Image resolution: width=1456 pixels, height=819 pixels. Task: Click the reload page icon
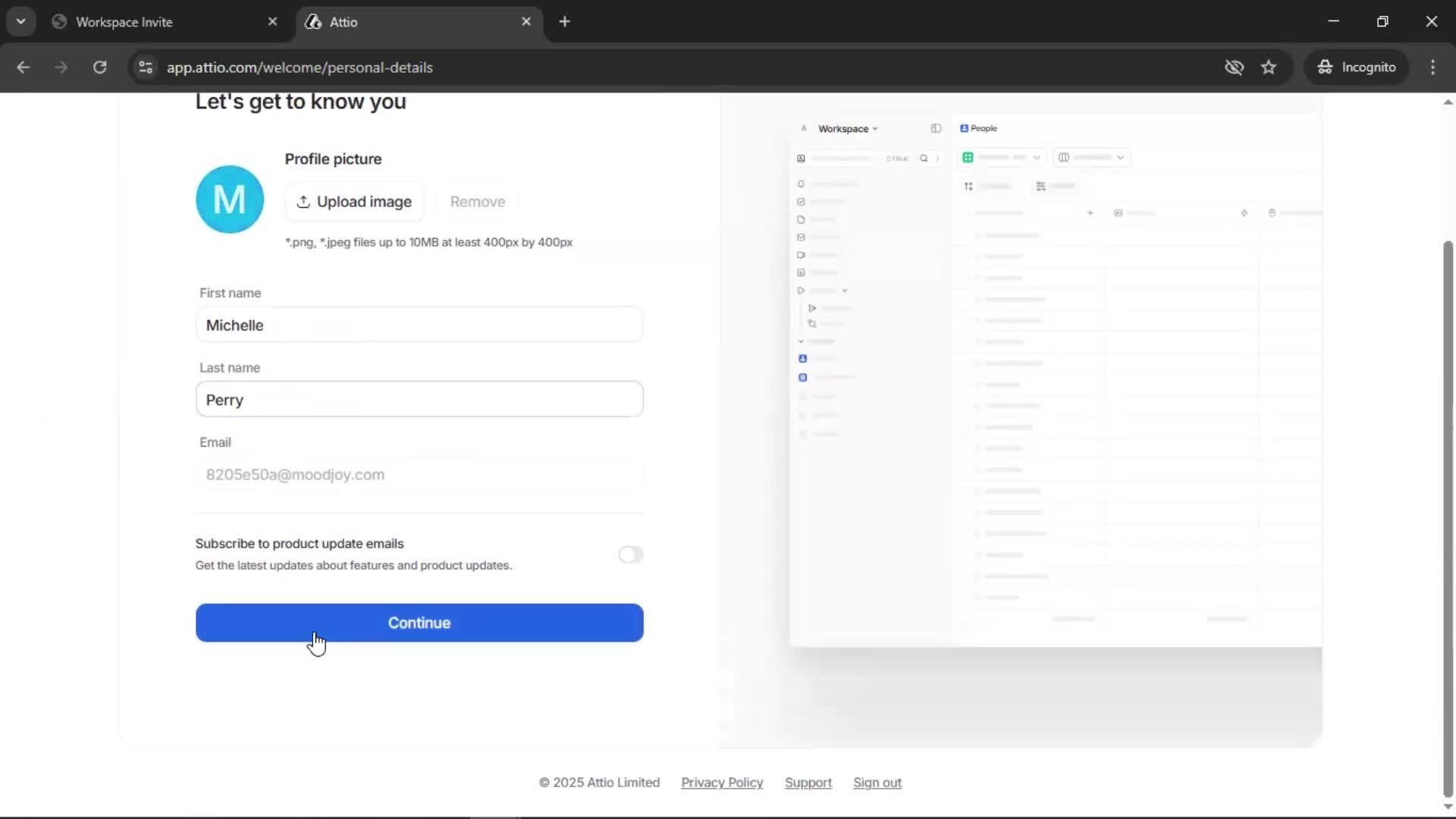pyautogui.click(x=99, y=67)
